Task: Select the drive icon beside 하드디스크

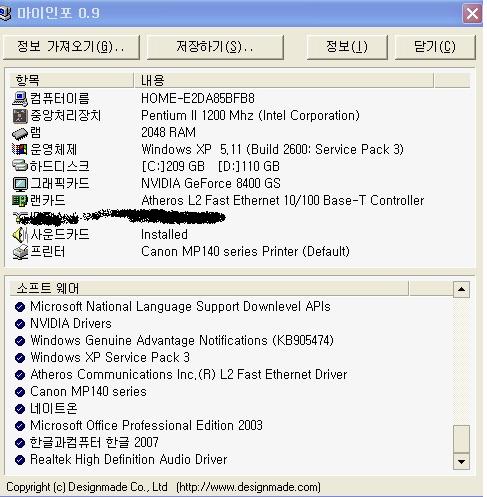Action: (x=20, y=166)
